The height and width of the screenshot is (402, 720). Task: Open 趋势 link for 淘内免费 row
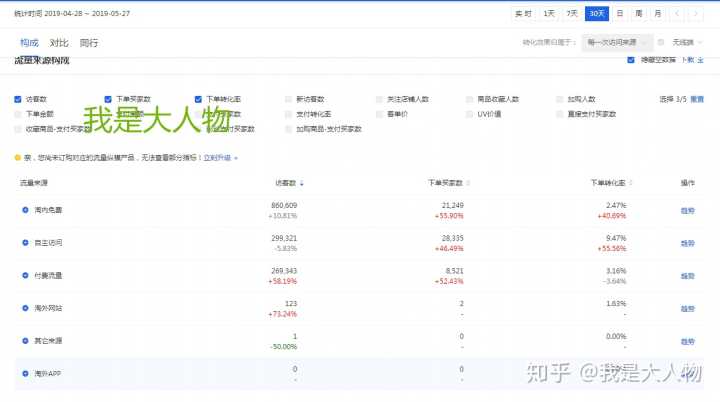687,210
